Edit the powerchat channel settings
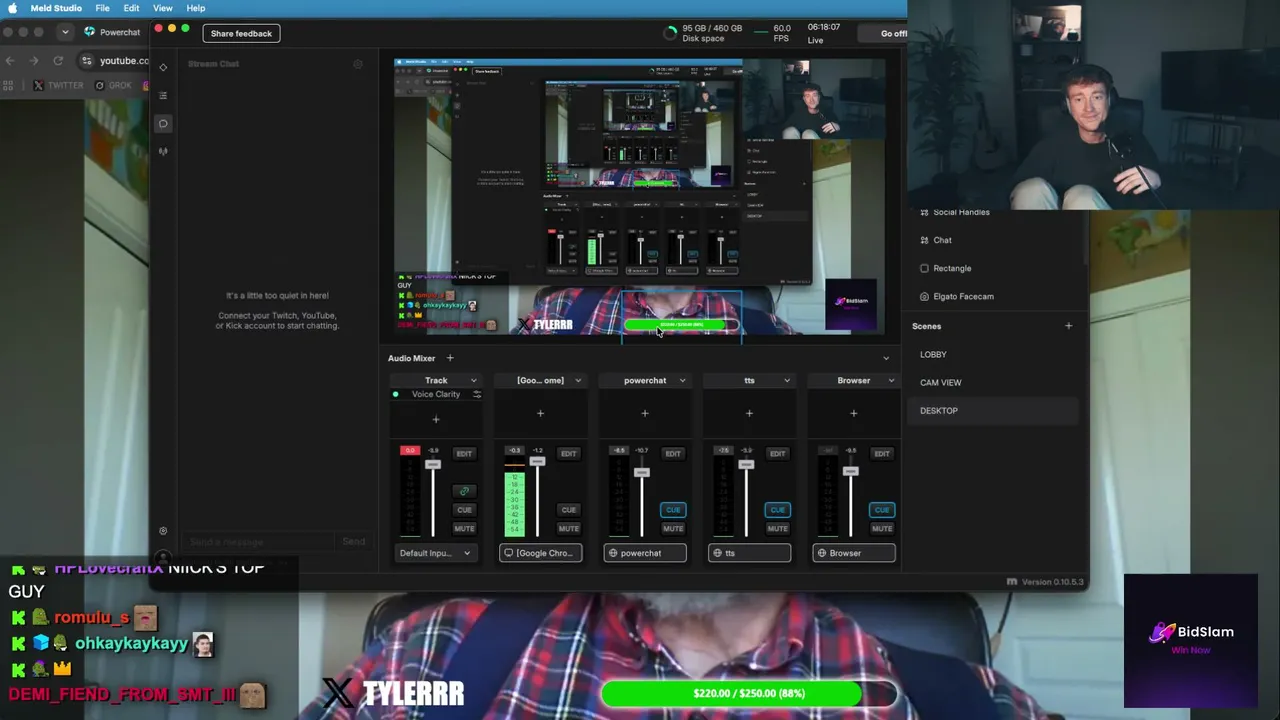Screen dimensions: 1280x720 673,453
